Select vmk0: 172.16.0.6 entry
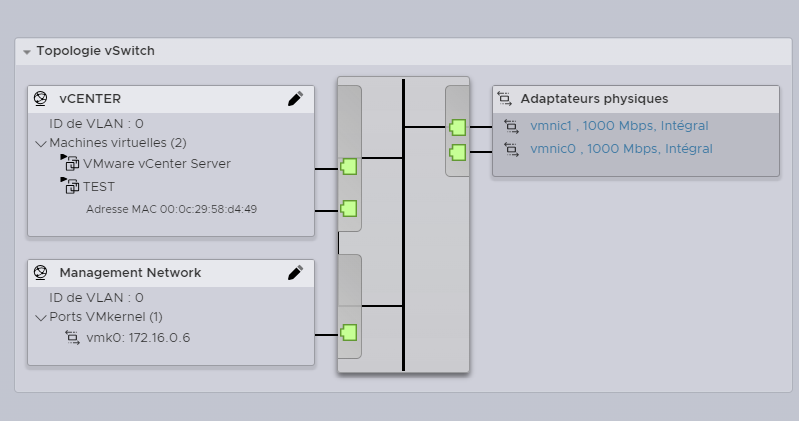Viewport: 799px width, 421px height. 138,338
